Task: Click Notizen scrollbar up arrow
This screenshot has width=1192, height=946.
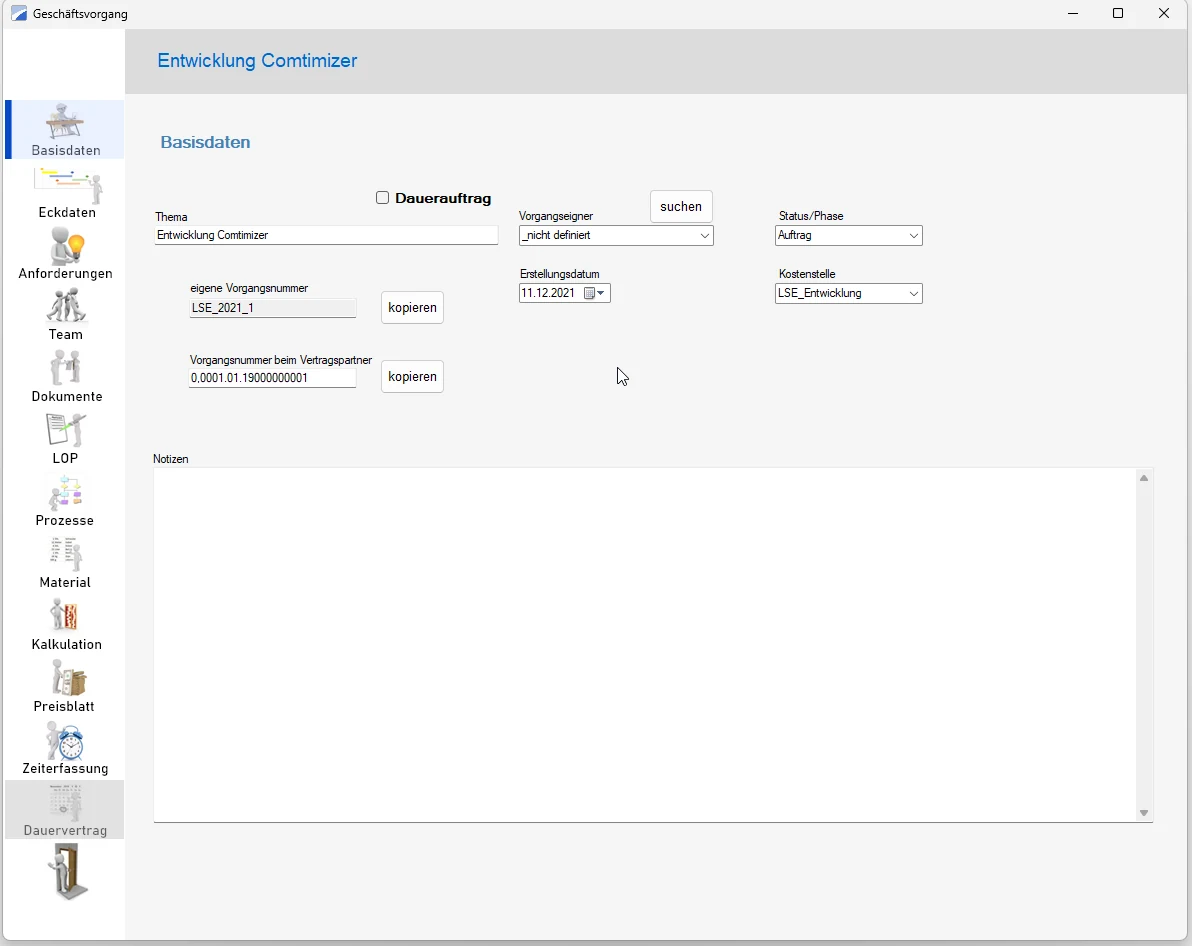Action: [x=1144, y=478]
